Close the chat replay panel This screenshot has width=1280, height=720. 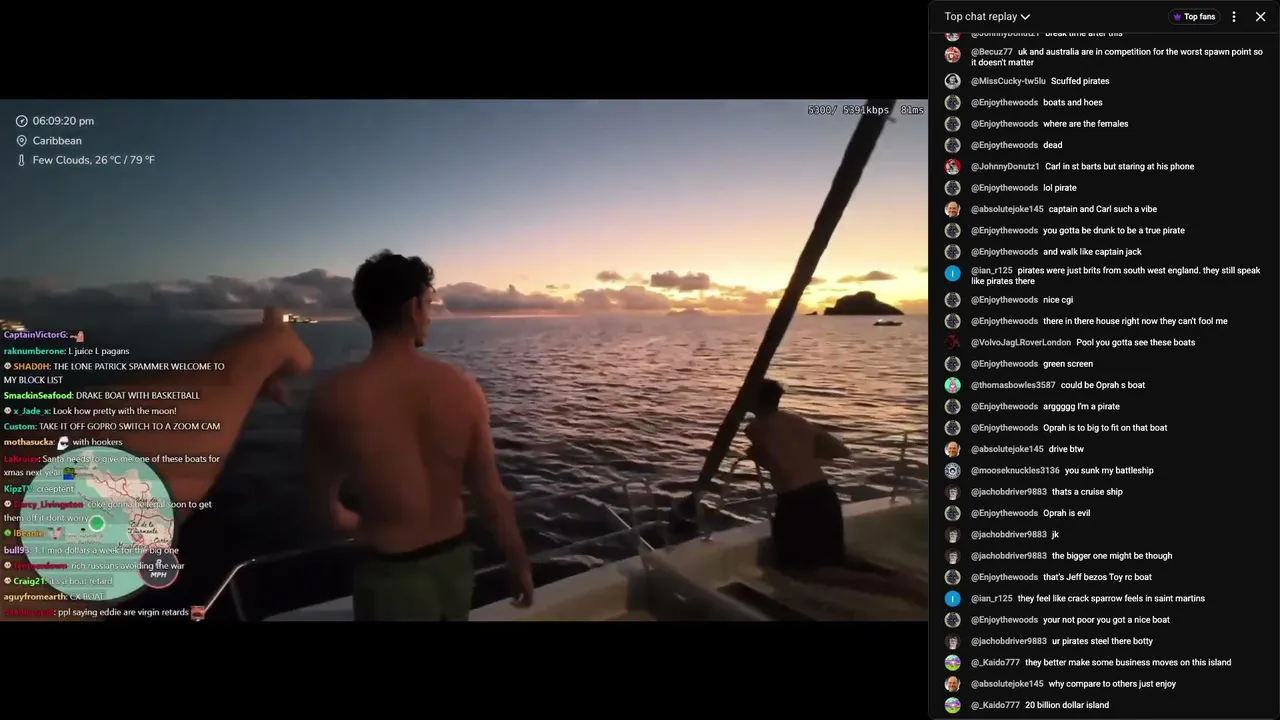coord(1261,16)
